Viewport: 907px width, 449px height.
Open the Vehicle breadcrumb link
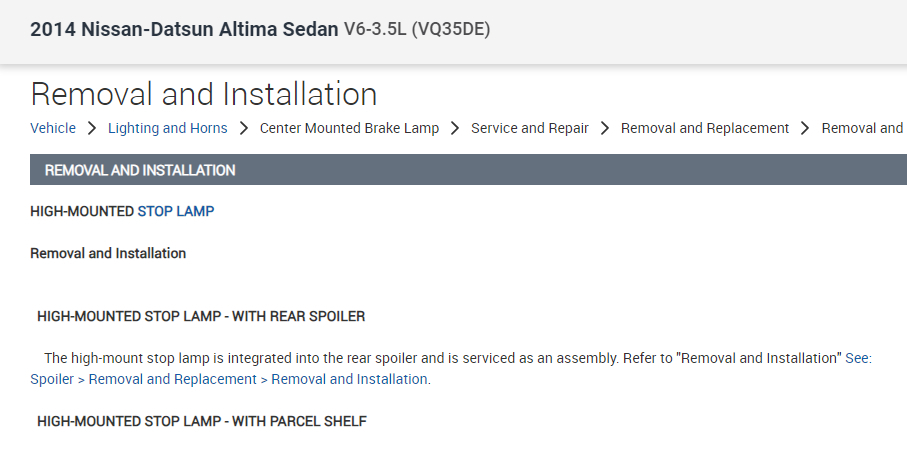pyautogui.click(x=53, y=128)
